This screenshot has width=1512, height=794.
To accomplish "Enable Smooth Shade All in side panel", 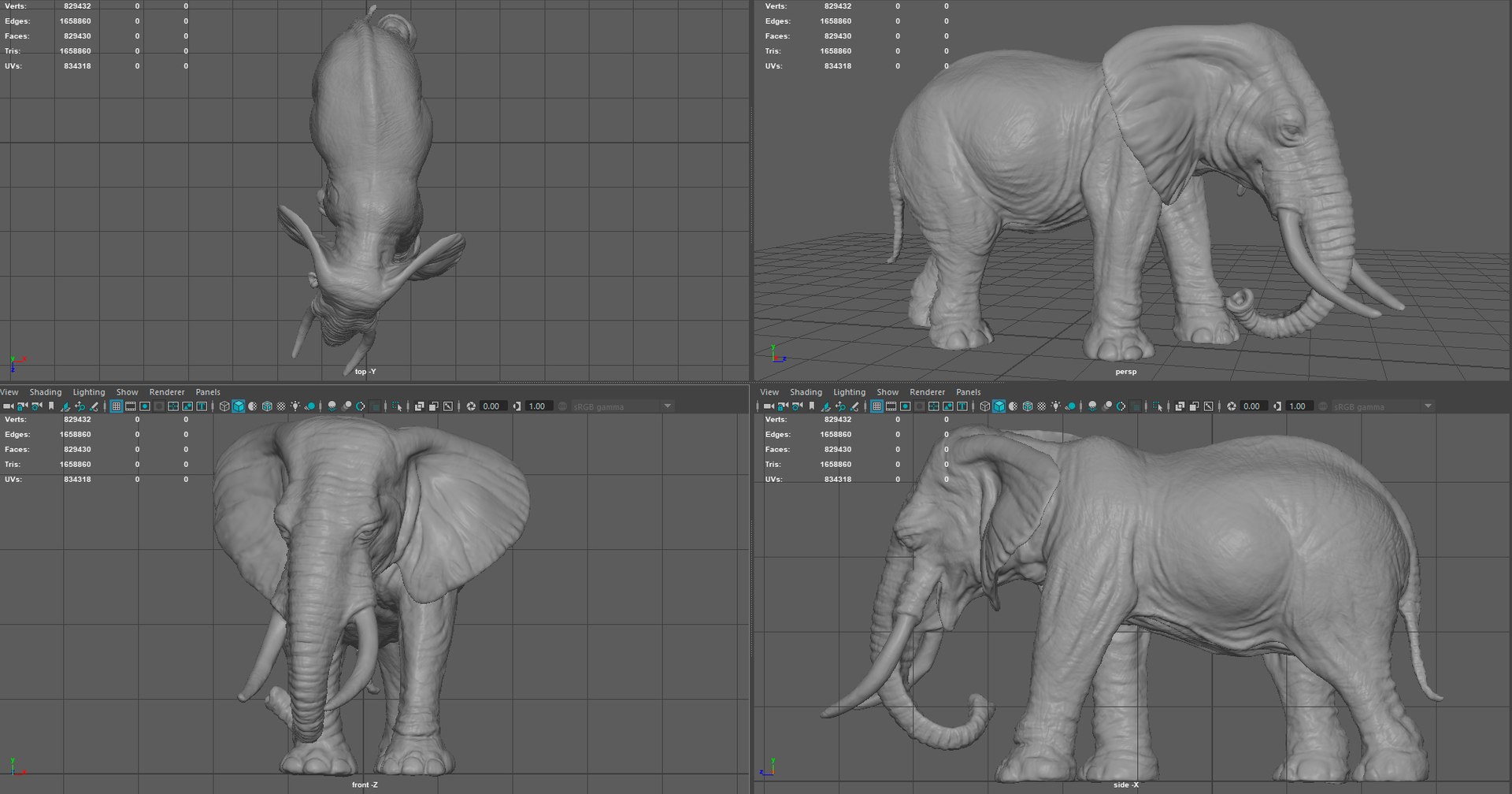I will pos(999,406).
